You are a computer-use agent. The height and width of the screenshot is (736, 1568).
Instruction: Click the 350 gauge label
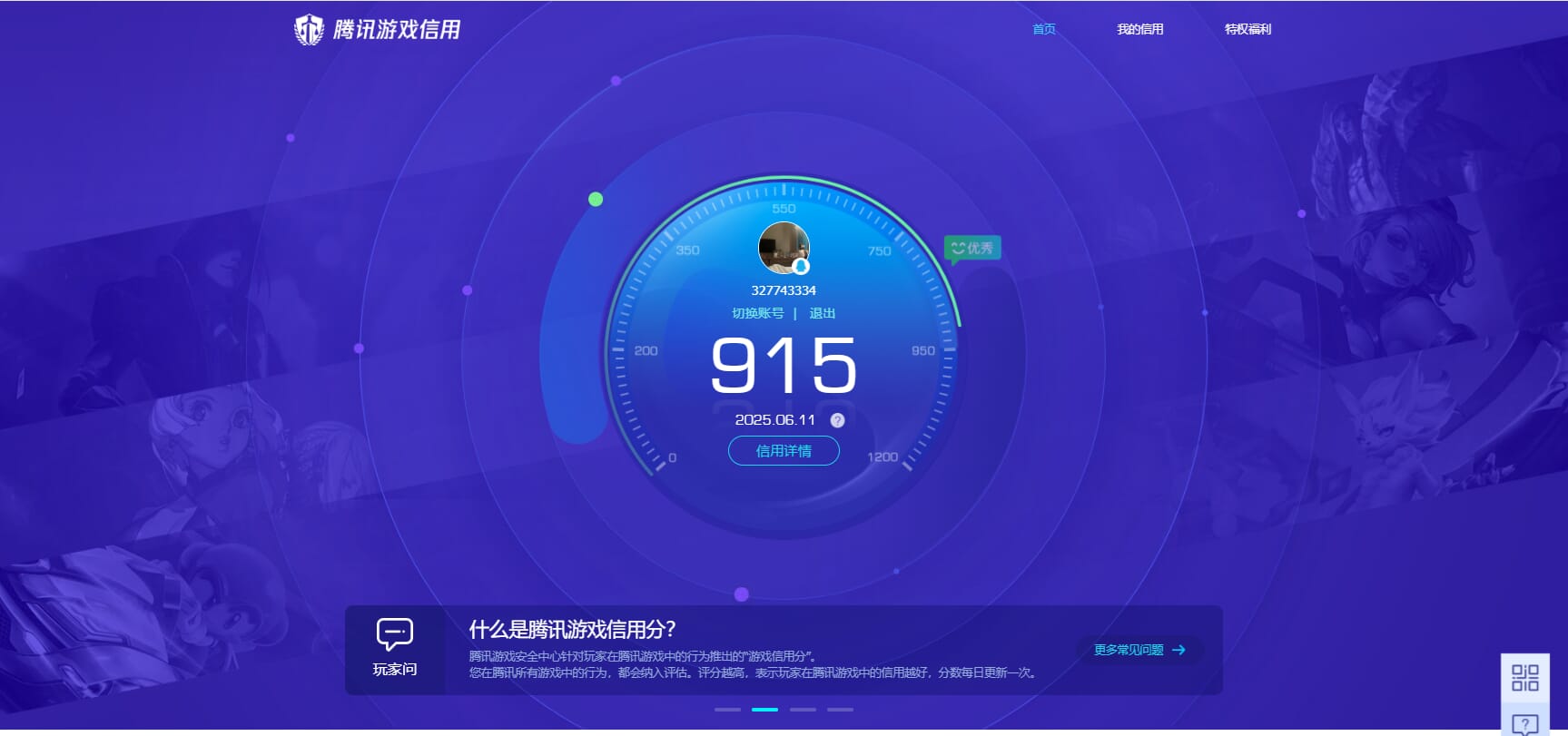tap(687, 250)
